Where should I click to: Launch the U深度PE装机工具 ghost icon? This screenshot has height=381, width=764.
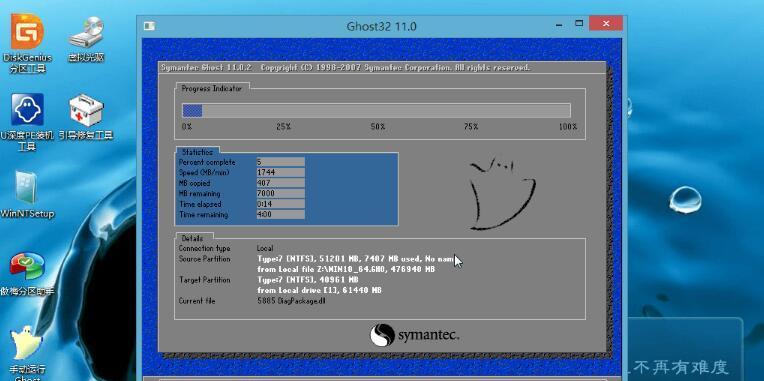coord(27,122)
